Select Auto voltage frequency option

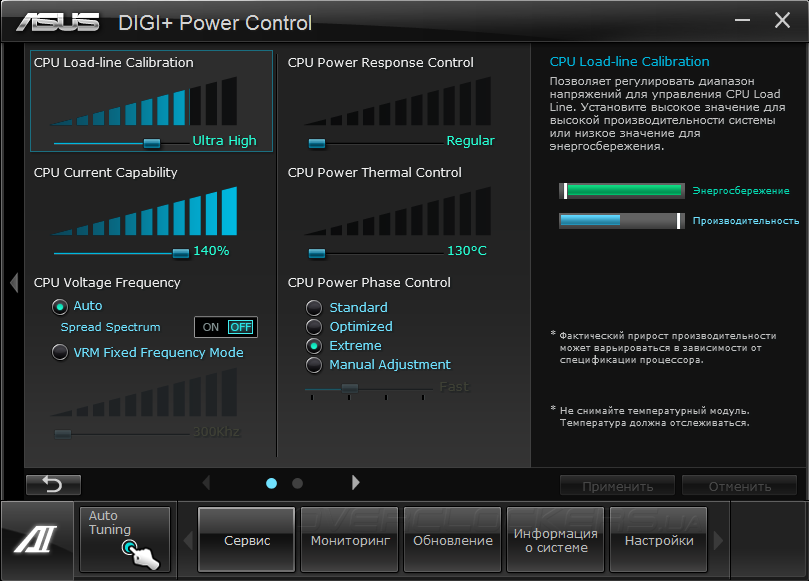click(x=60, y=307)
